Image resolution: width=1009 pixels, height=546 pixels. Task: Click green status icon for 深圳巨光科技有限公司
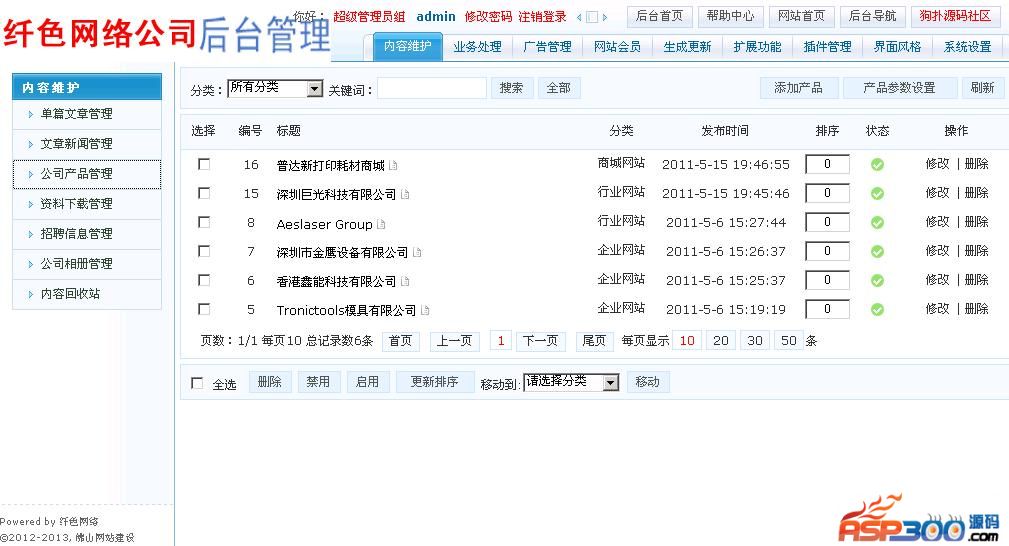(877, 194)
